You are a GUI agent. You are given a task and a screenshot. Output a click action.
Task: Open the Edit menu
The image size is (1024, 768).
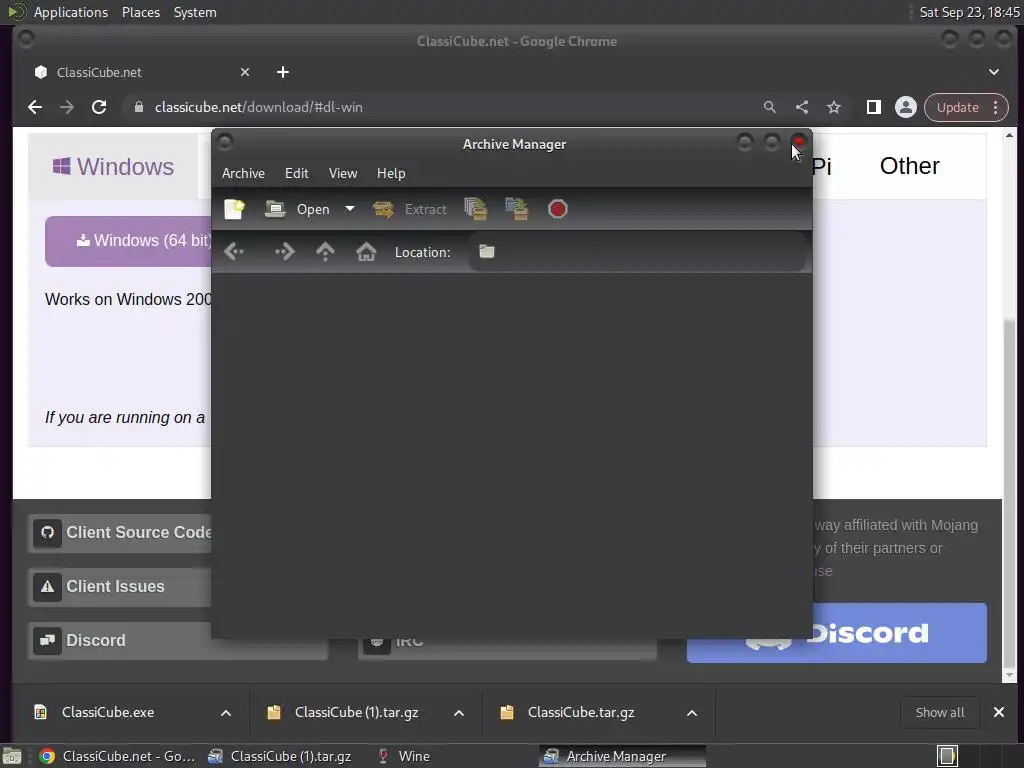[296, 173]
